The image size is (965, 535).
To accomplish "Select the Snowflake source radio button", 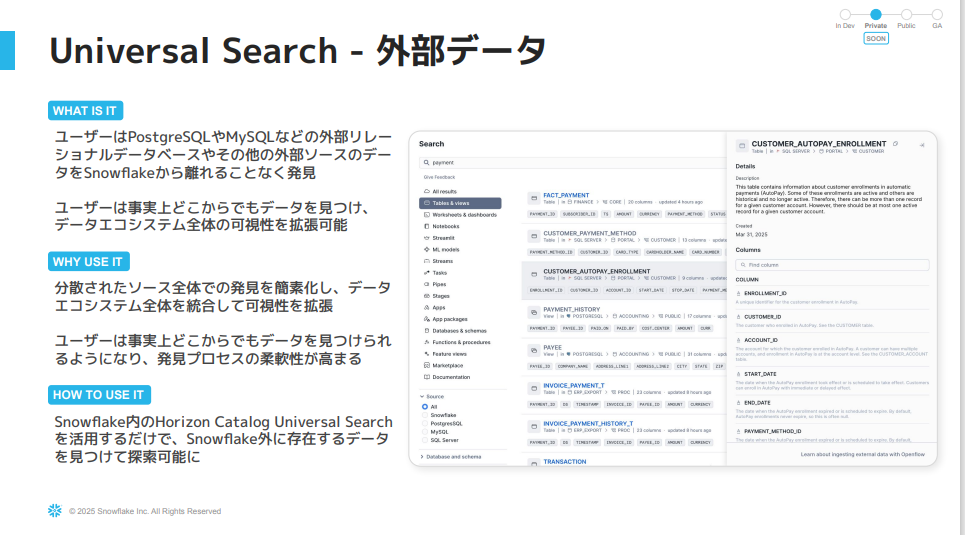I will [x=425, y=416].
